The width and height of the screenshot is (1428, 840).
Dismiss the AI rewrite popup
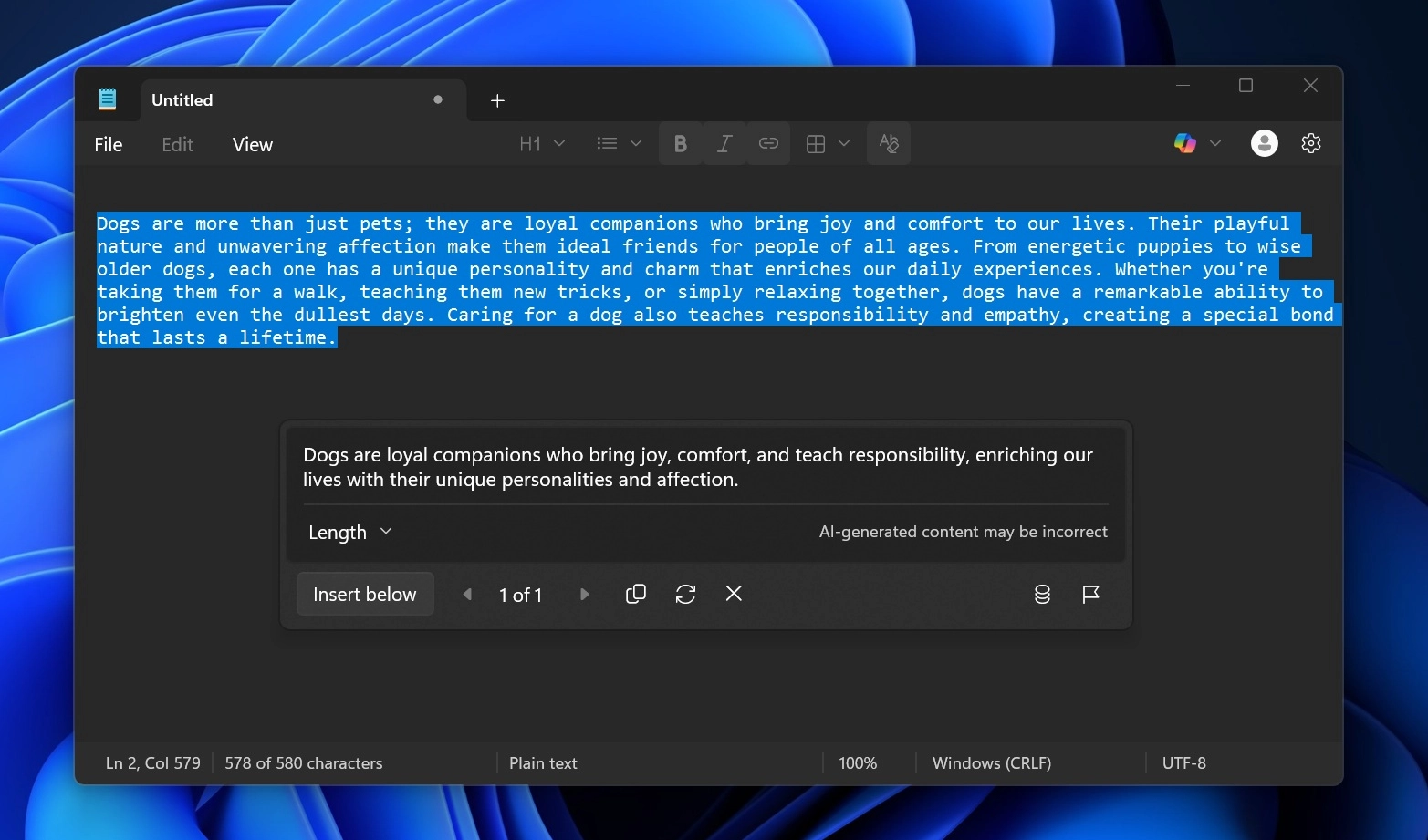[x=734, y=594]
